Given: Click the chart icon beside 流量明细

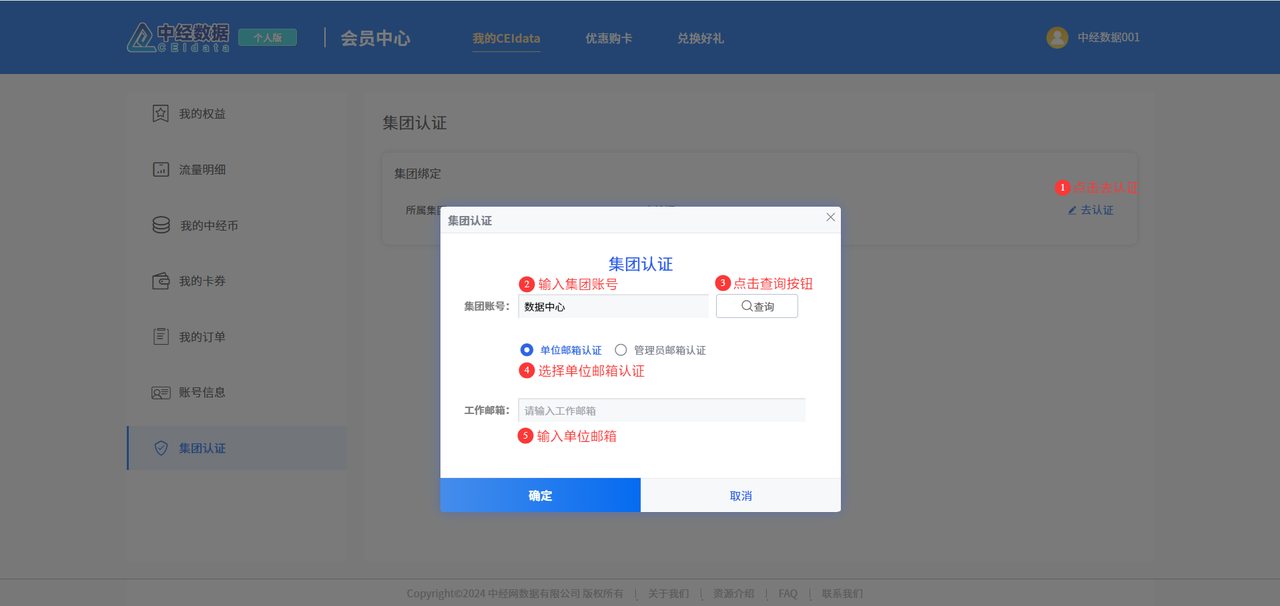Looking at the screenshot, I should [x=160, y=170].
